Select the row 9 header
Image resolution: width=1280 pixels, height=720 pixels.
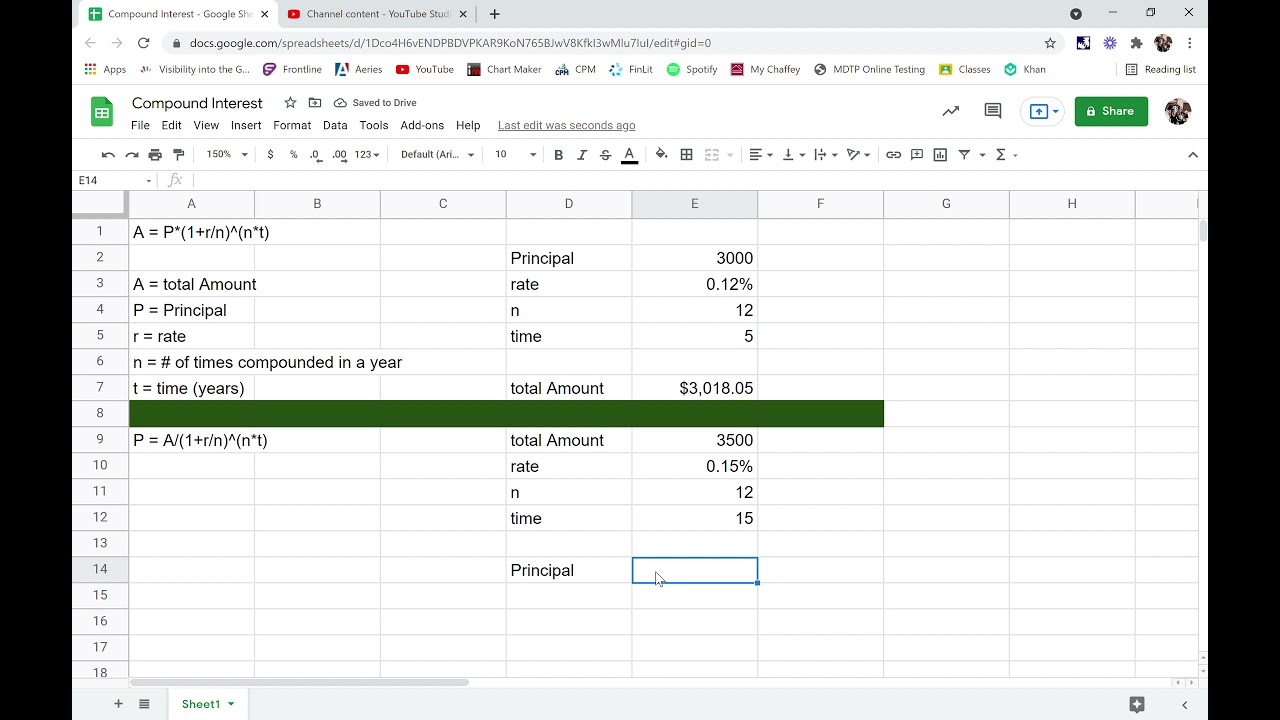coord(100,440)
